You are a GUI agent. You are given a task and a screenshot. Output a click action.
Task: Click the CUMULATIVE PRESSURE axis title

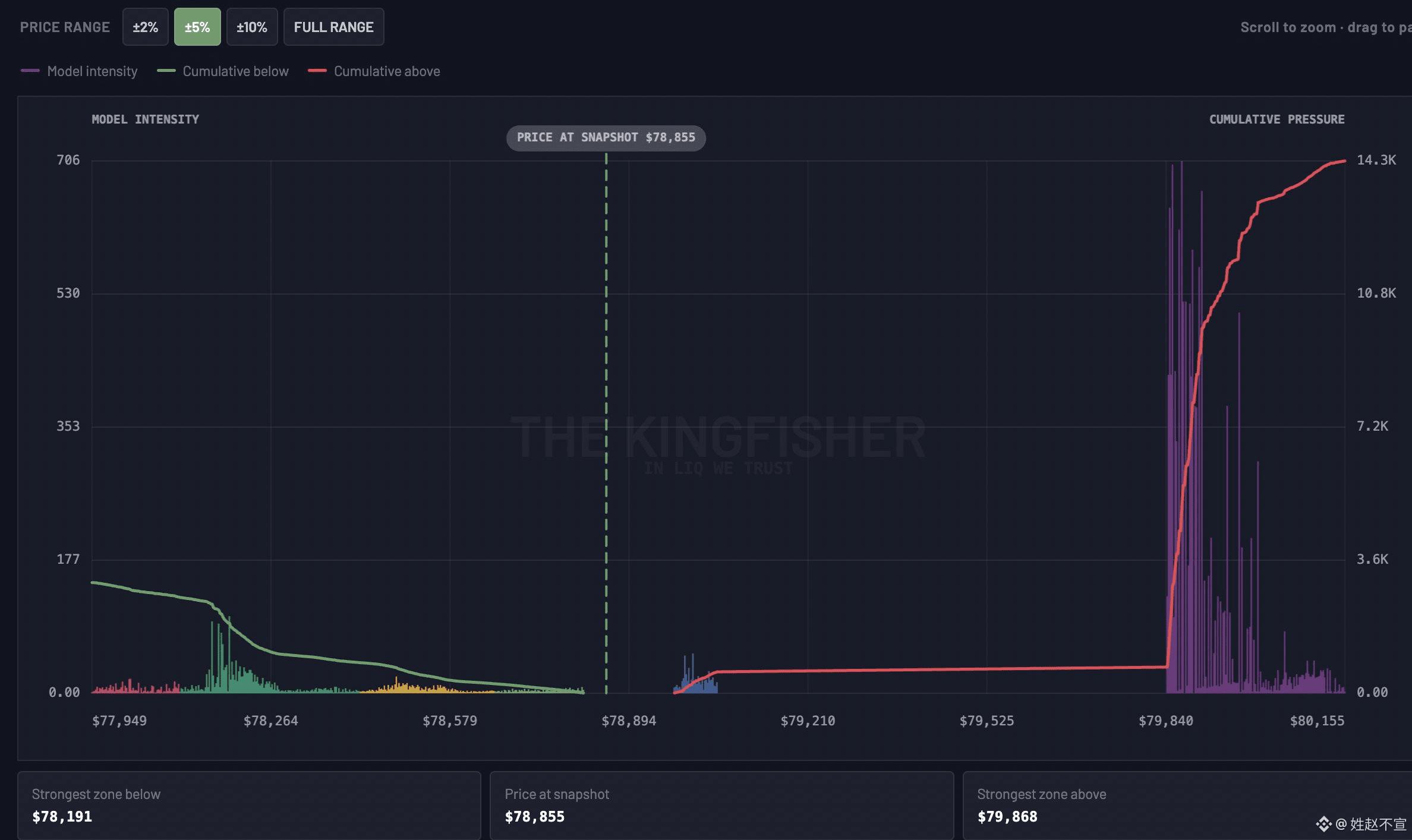[1277, 119]
